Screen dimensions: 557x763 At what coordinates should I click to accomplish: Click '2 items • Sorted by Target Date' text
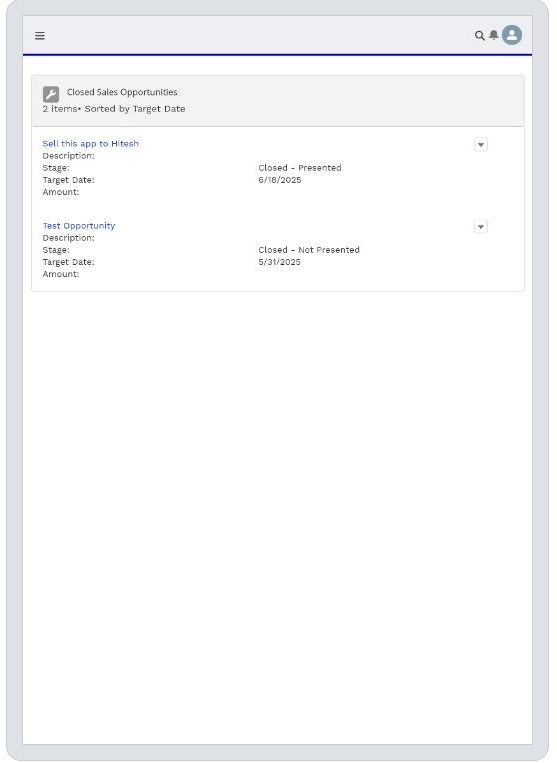coord(114,109)
